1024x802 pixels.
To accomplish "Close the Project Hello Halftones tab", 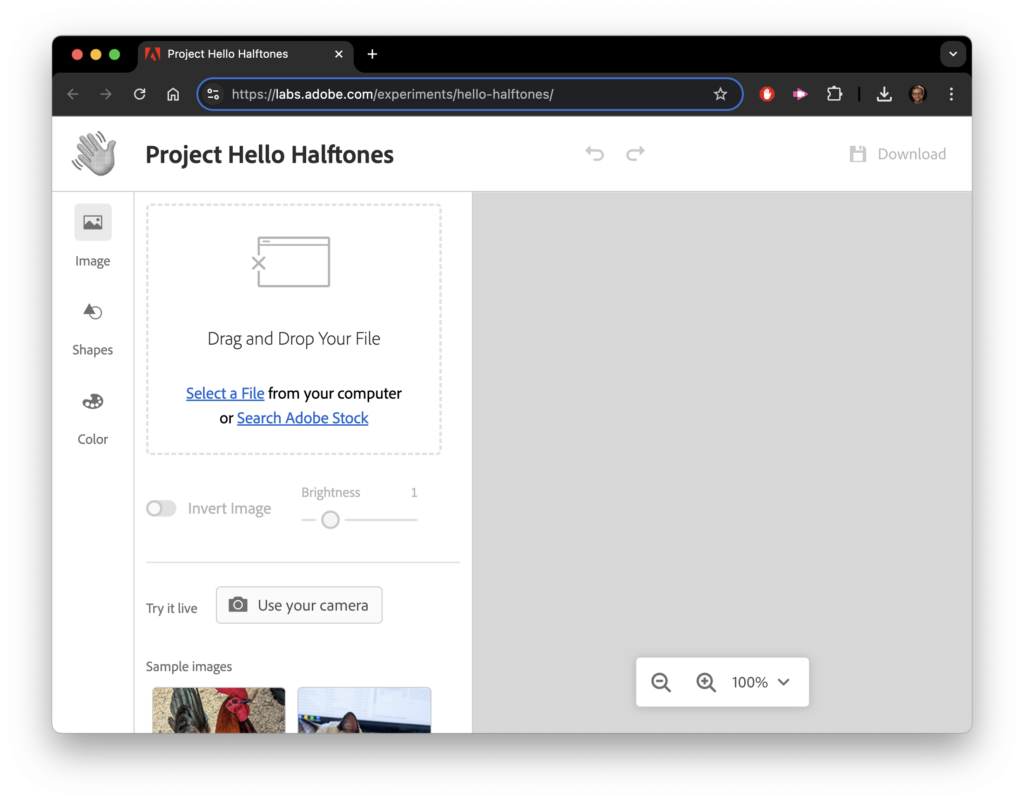I will [x=338, y=54].
